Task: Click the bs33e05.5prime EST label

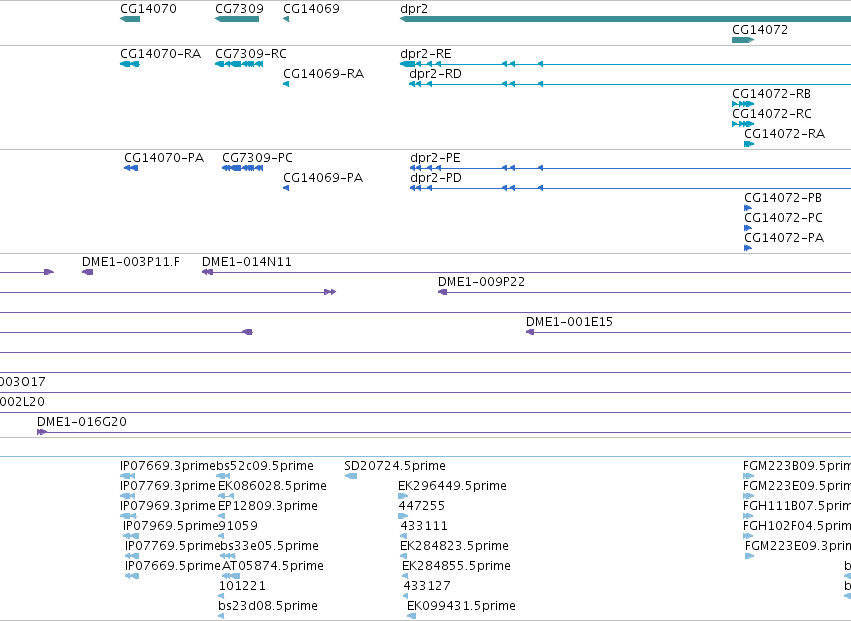Action: (269, 547)
